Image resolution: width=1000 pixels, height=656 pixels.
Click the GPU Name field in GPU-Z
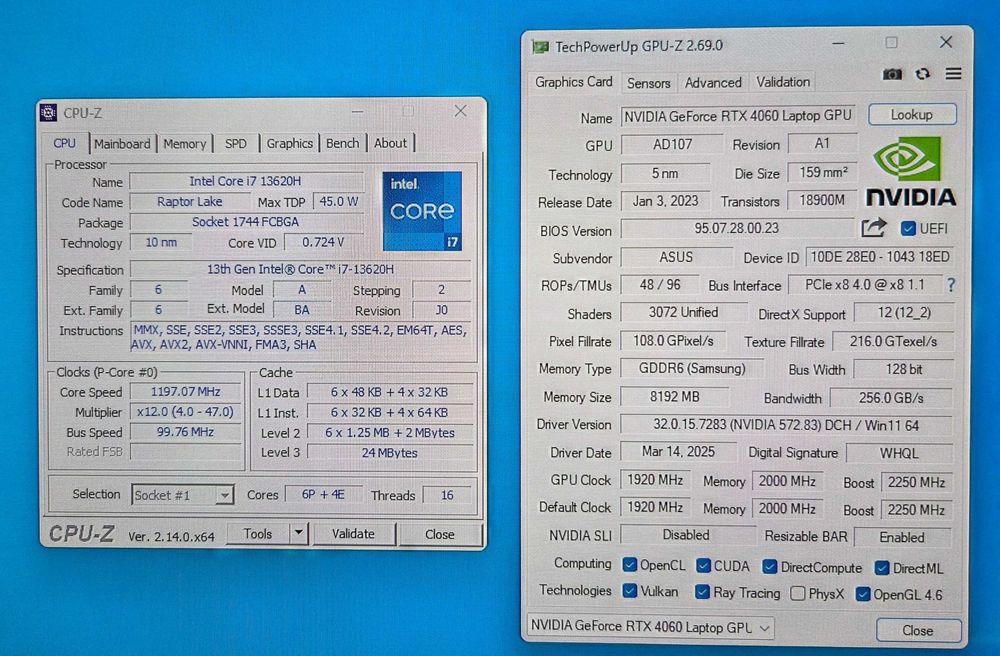(737, 116)
